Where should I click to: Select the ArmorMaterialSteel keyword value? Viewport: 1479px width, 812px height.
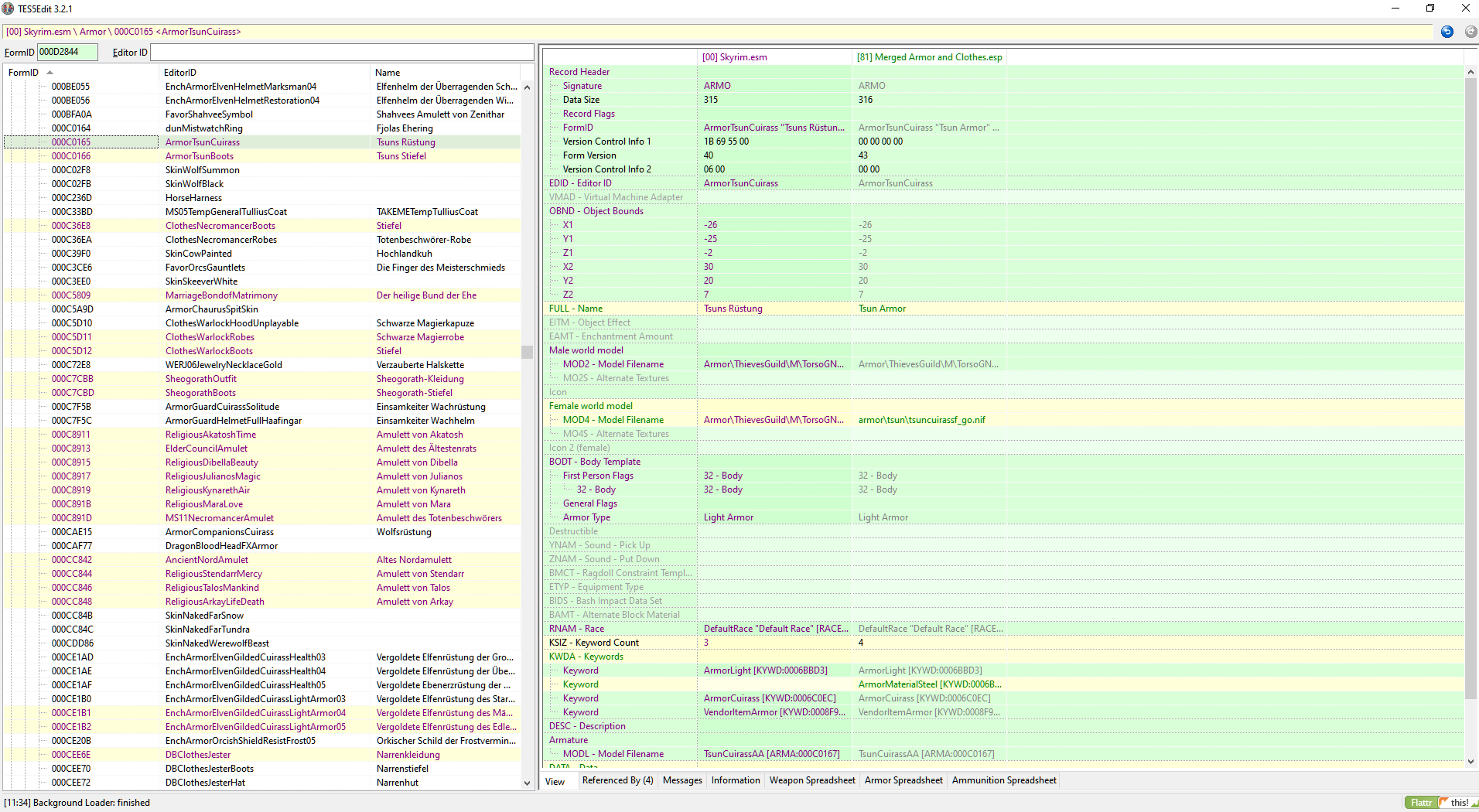pos(930,684)
